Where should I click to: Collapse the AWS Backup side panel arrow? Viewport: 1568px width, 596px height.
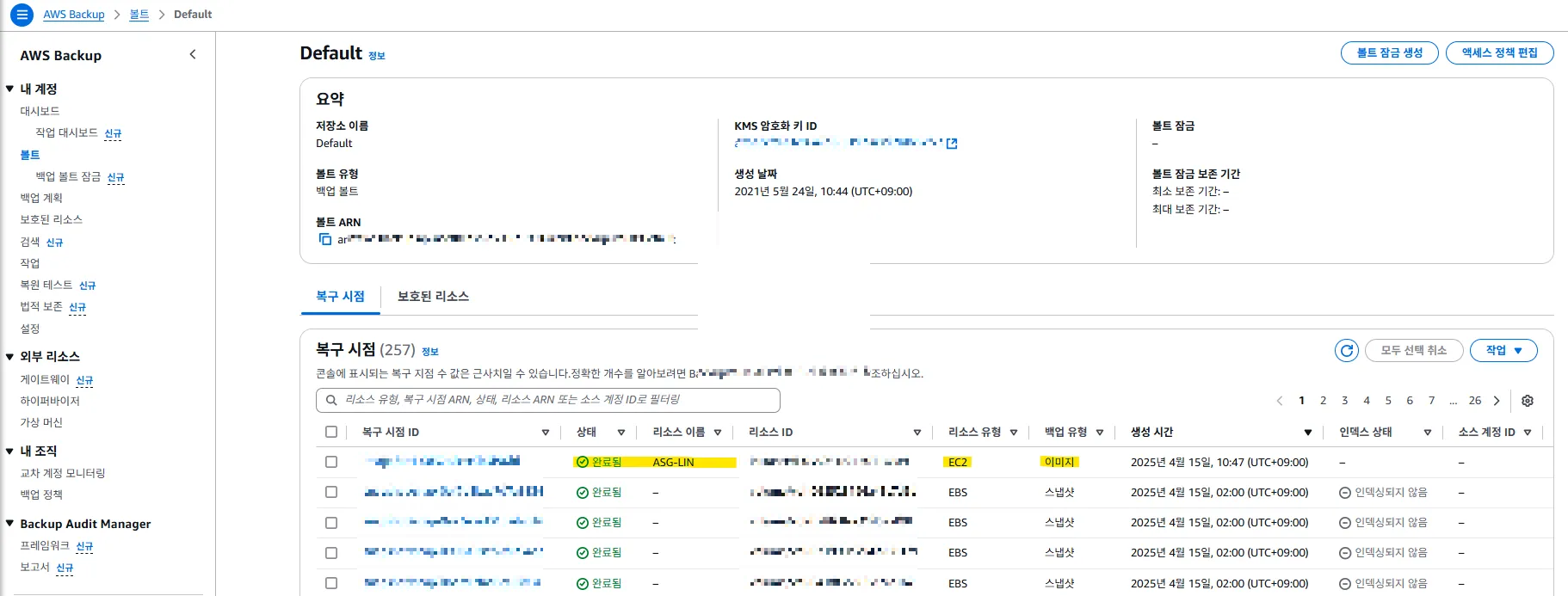pyautogui.click(x=193, y=54)
